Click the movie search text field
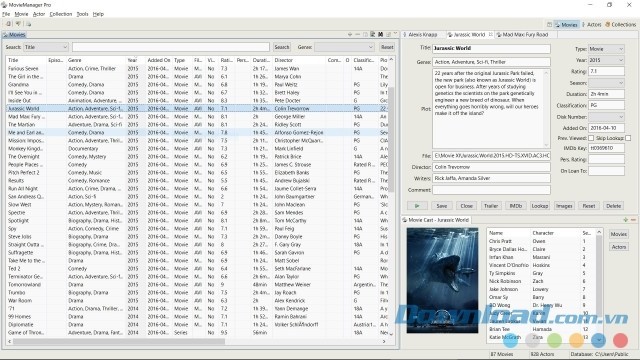The height and width of the screenshot is (360, 640). point(171,47)
